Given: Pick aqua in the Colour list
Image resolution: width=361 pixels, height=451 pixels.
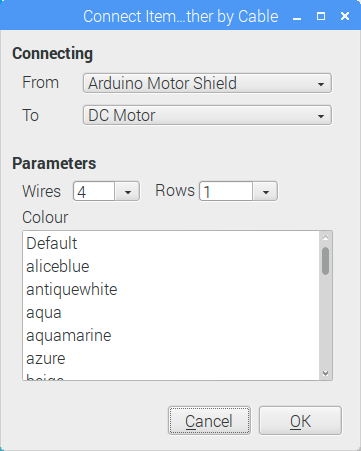Looking at the screenshot, I should click(171, 312).
